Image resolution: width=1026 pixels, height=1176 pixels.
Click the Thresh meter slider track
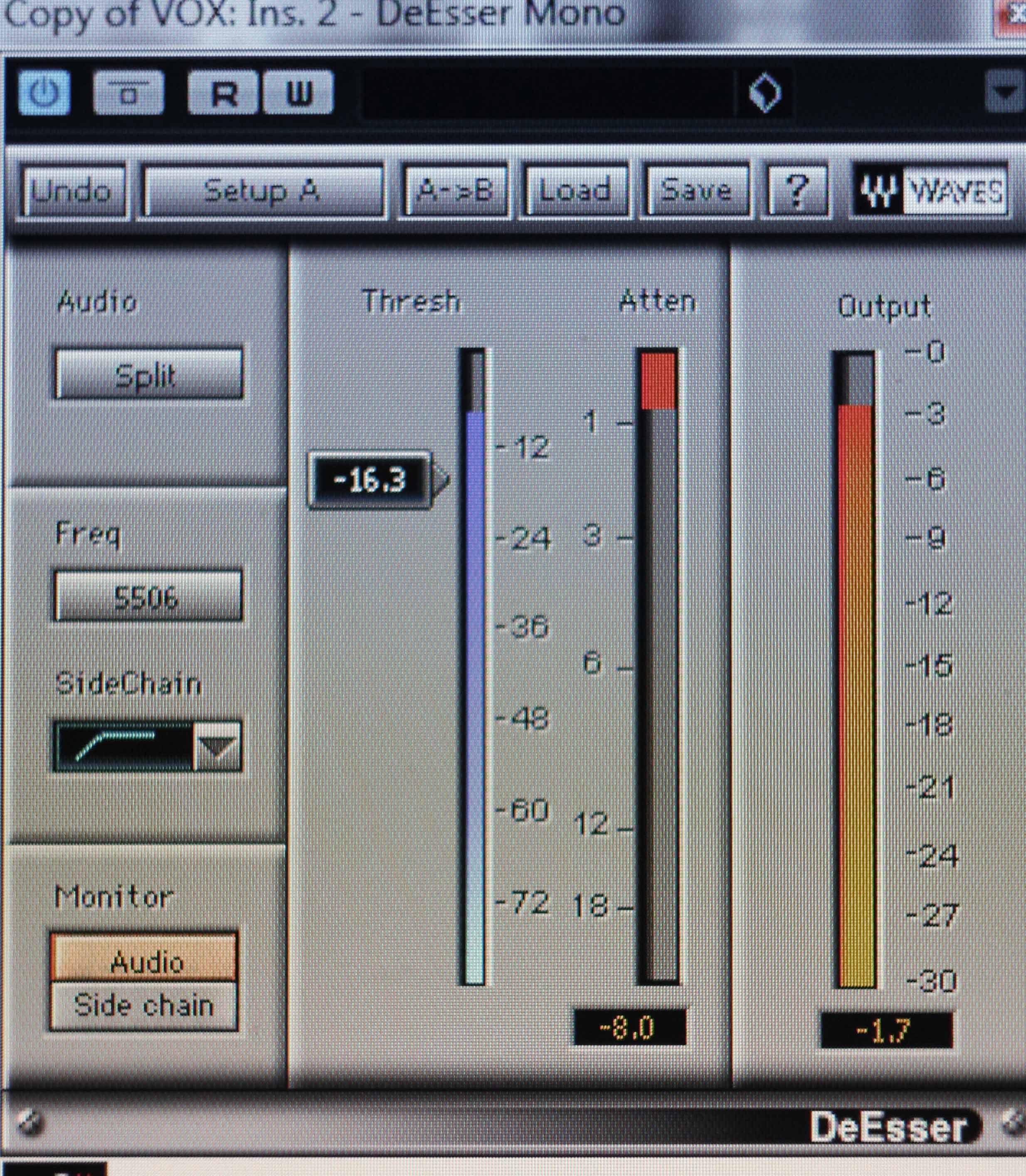point(474,667)
